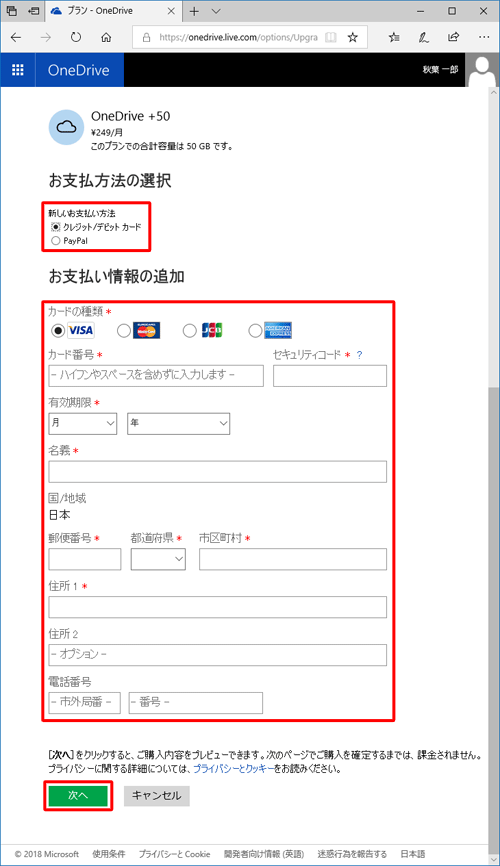Go to the browser home page
Viewport: 500px width, 866px height.
(106, 37)
